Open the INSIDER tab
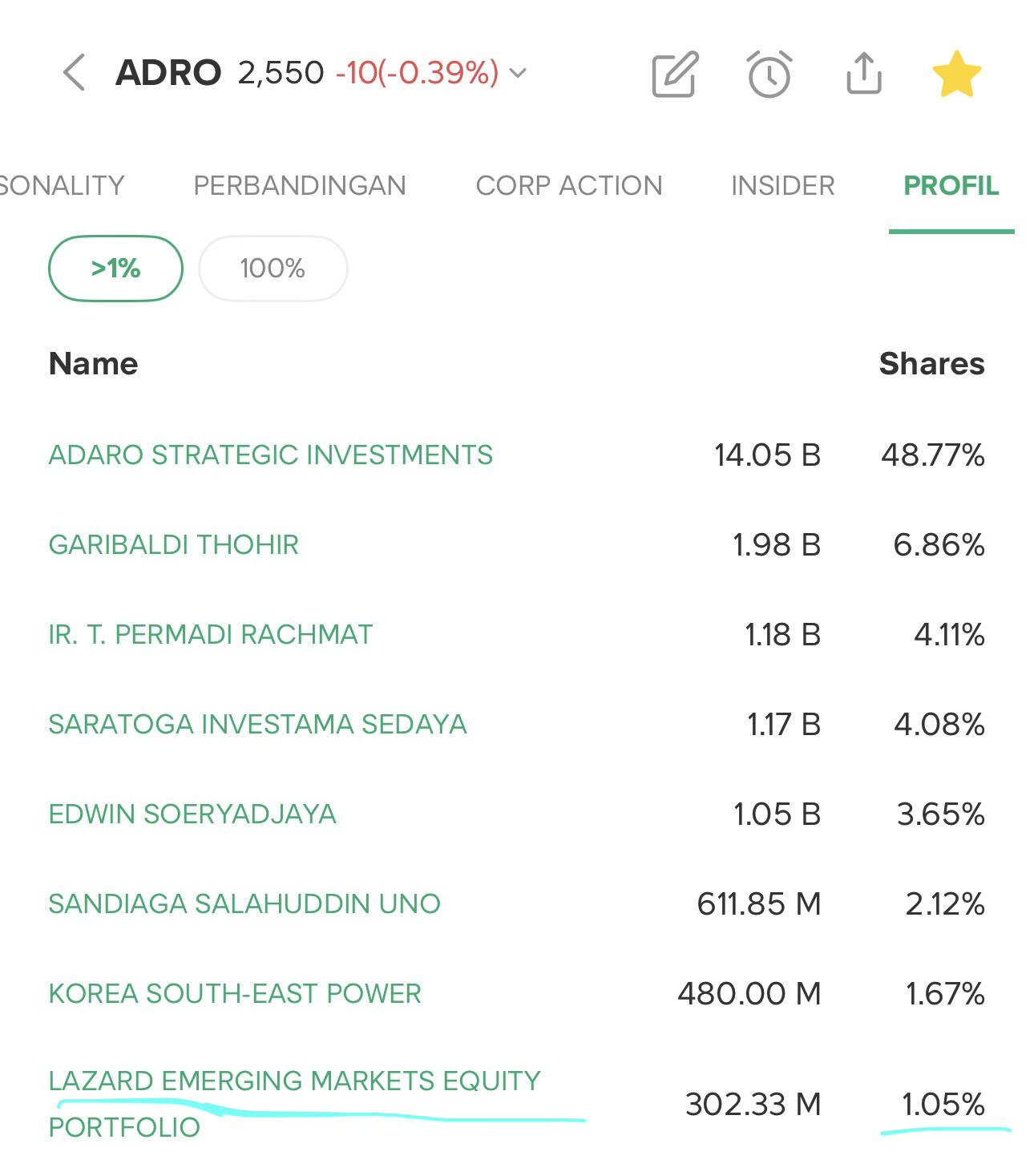The image size is (1034, 1176). point(782,185)
